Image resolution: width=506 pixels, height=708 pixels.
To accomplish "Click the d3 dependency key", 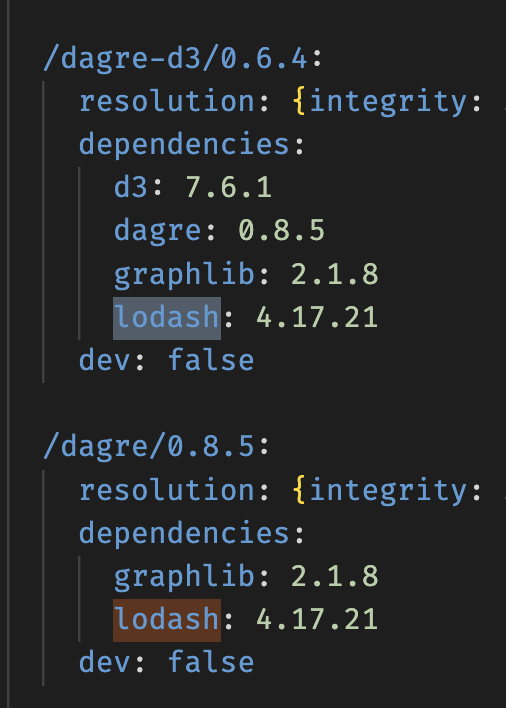I will point(131,188).
